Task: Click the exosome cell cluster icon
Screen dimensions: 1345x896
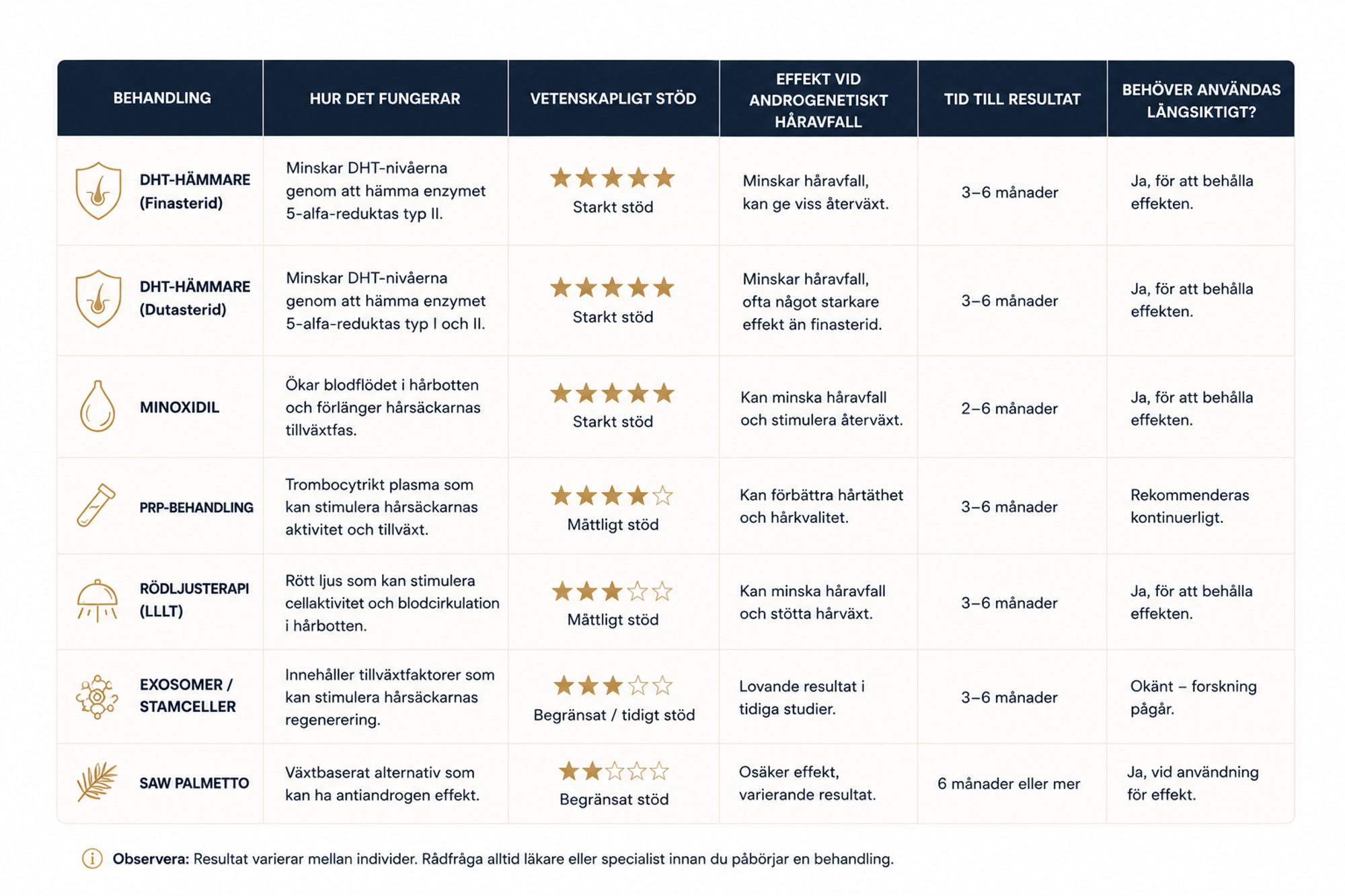Action: [x=97, y=697]
